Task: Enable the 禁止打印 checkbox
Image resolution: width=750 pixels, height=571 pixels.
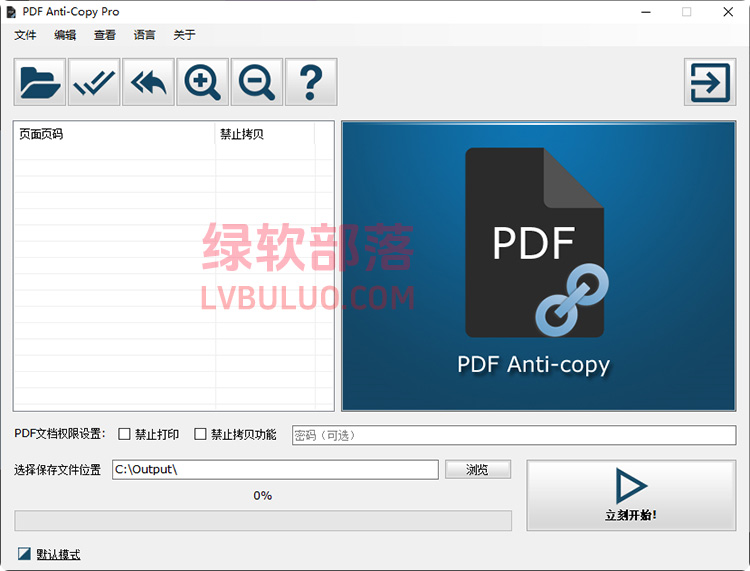Action: 124,434
